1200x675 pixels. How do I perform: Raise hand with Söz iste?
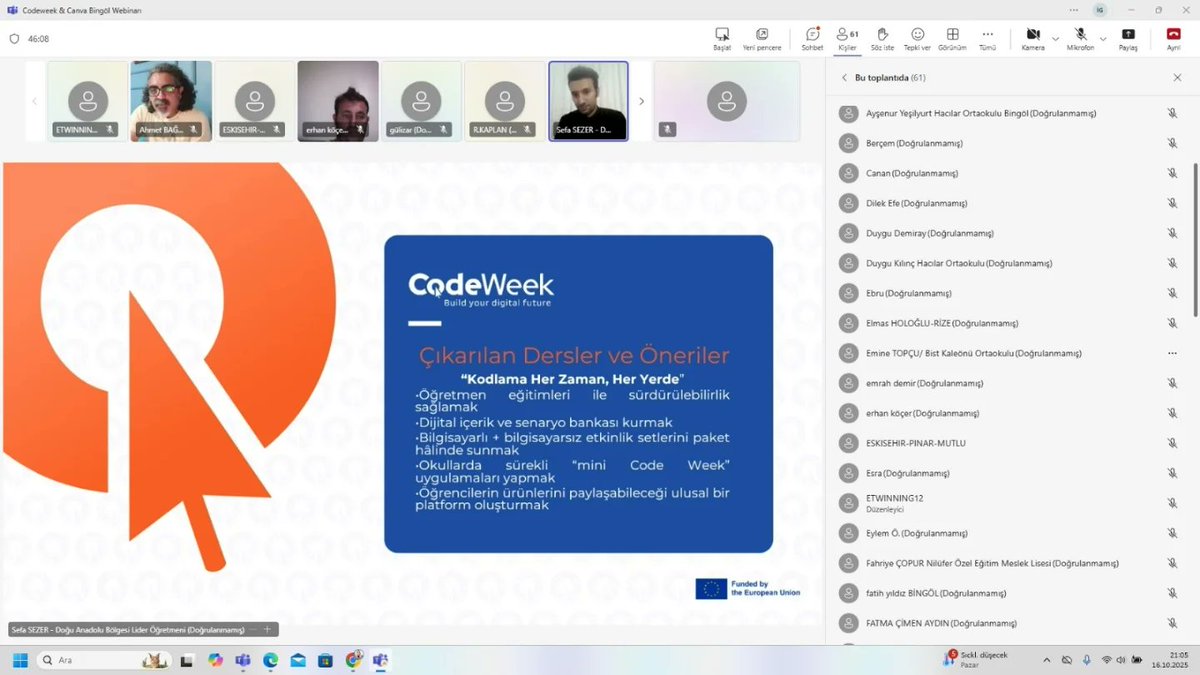(882, 39)
